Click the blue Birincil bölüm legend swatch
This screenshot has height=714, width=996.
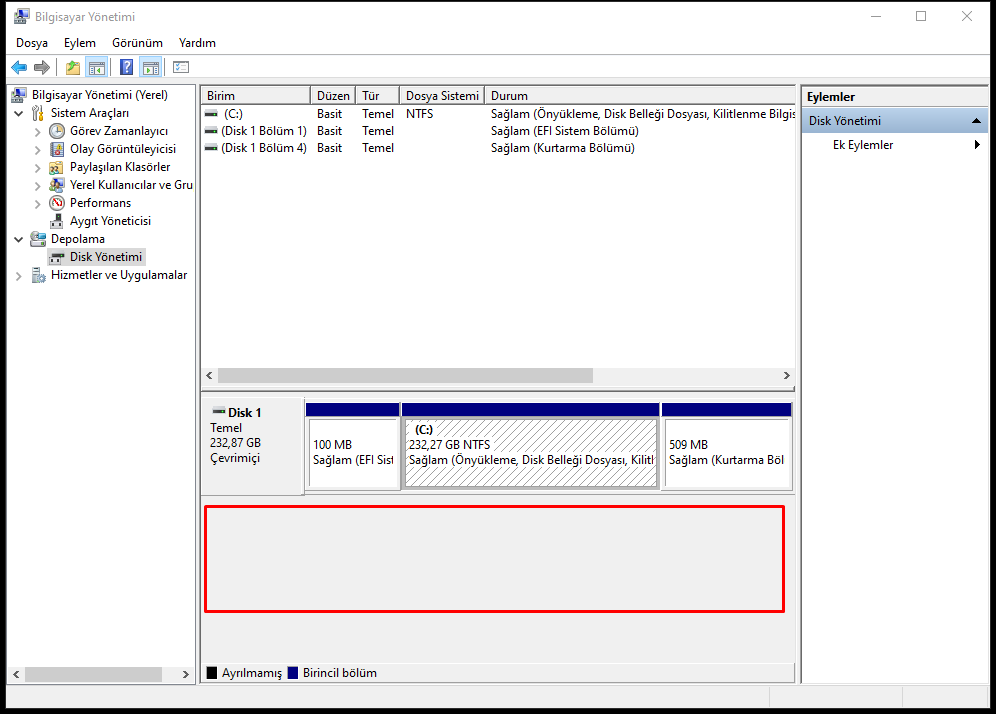click(293, 673)
